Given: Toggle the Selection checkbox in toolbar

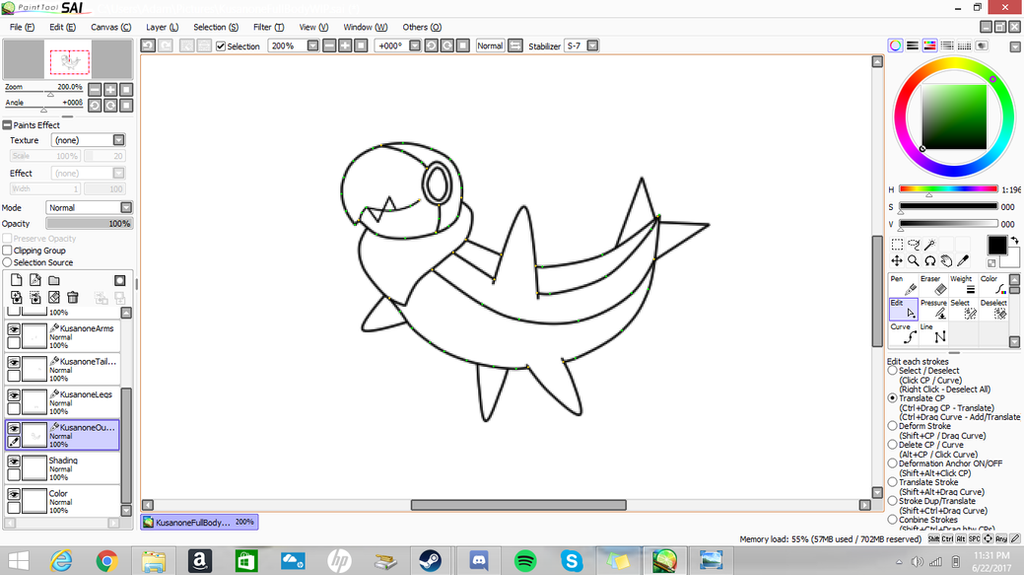Looking at the screenshot, I should (221, 46).
